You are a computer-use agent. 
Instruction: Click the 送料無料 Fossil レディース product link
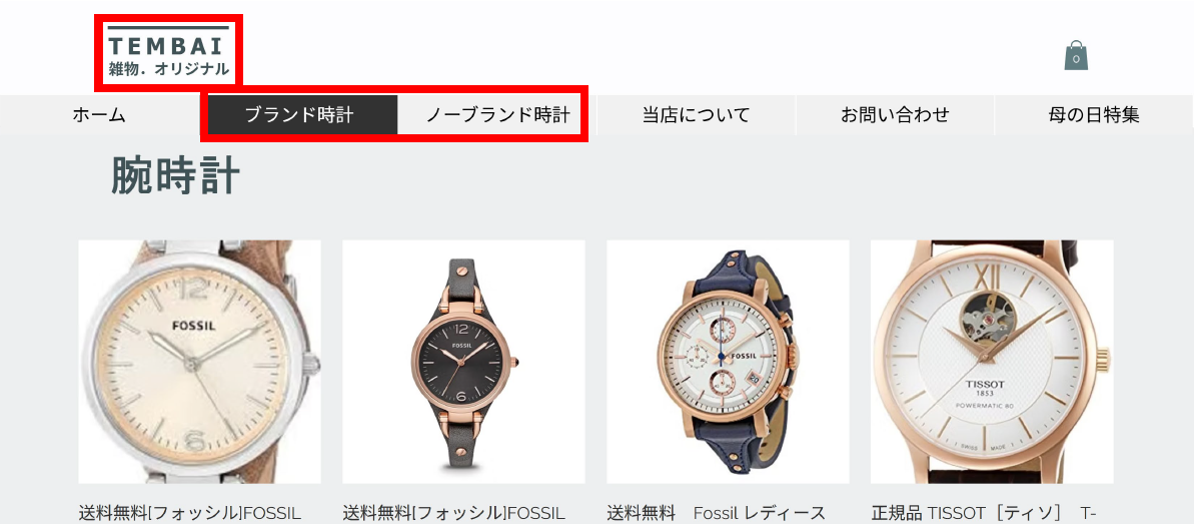pos(716,512)
